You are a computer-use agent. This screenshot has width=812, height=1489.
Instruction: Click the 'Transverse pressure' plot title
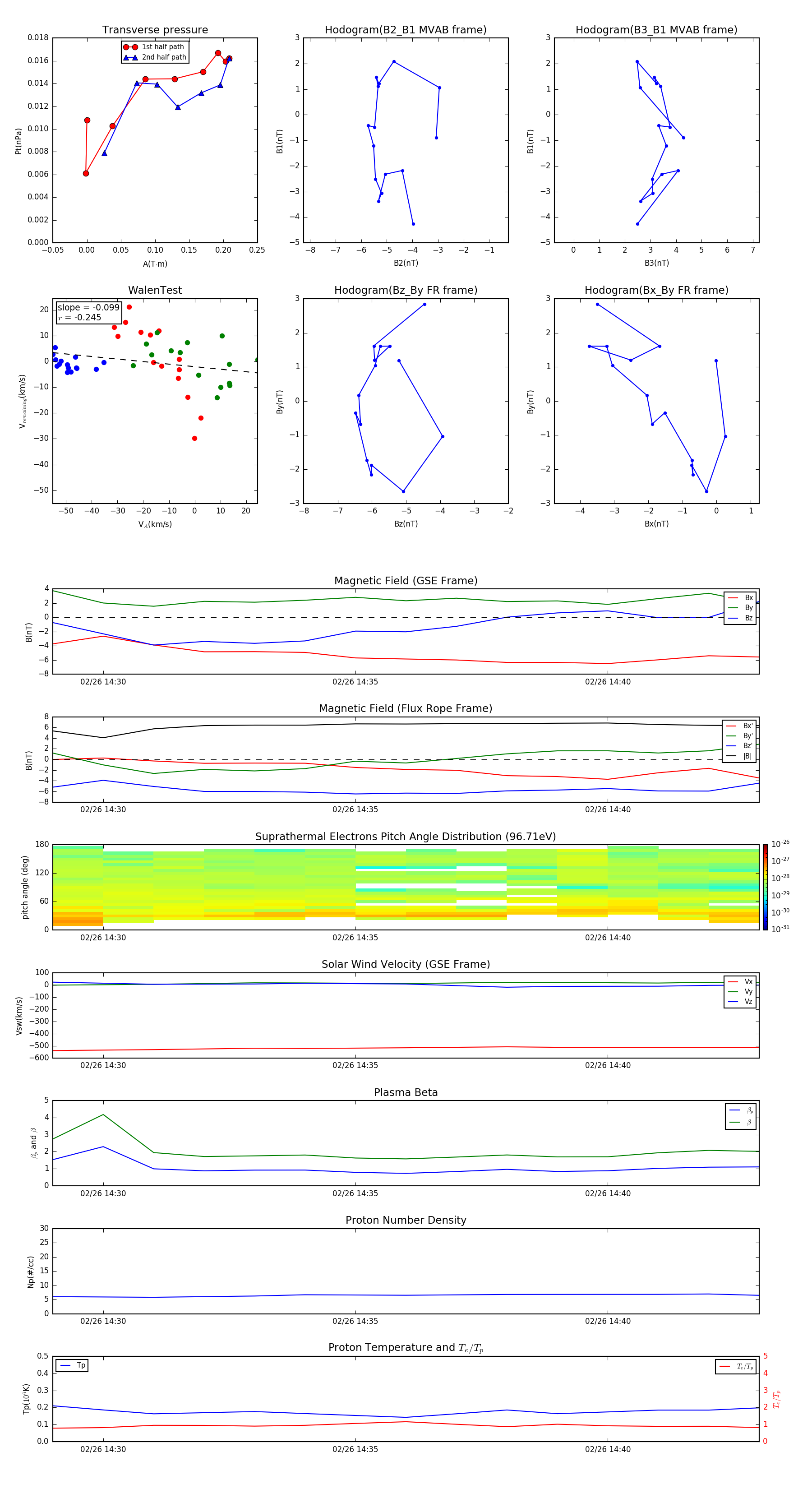pyautogui.click(x=155, y=30)
